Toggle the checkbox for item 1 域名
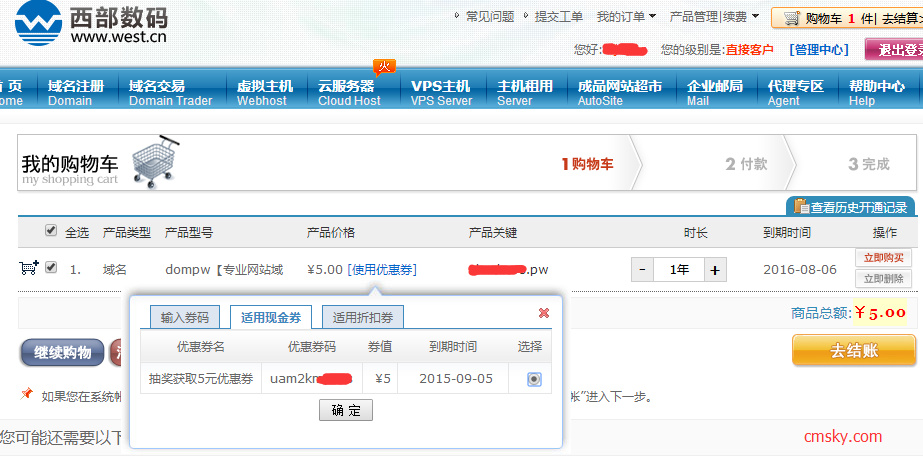 point(51,268)
